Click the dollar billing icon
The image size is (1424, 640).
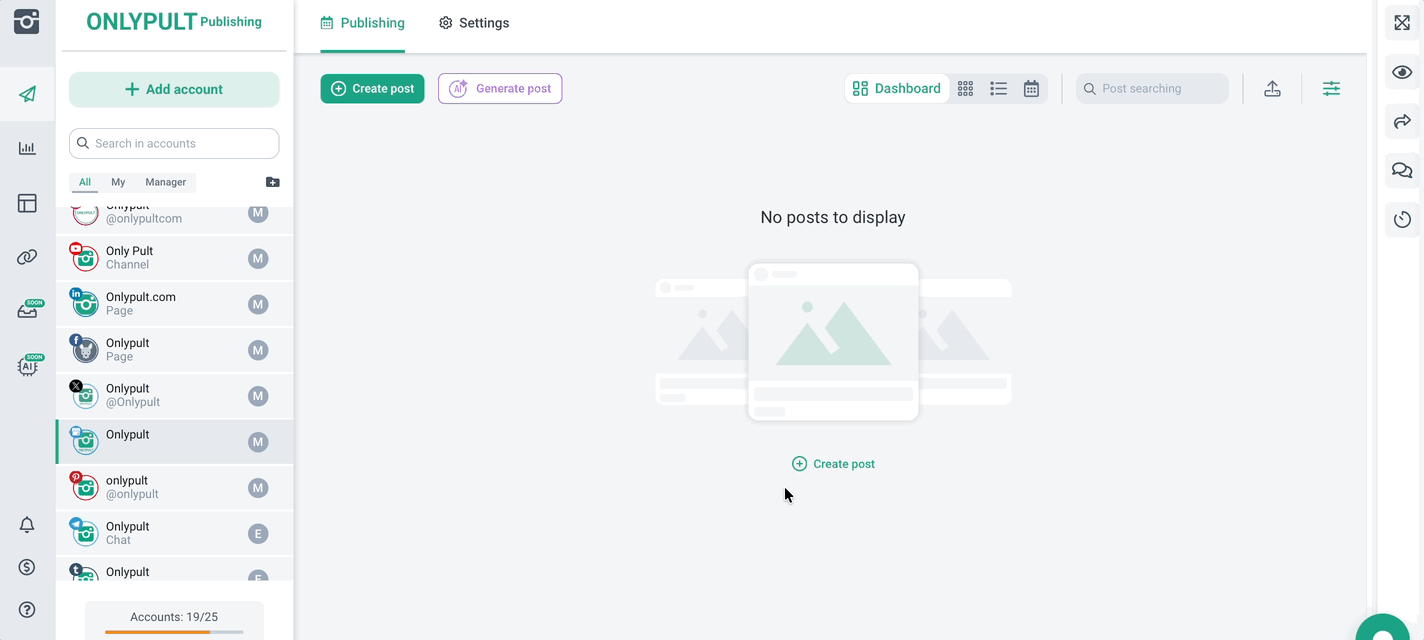pos(27,567)
